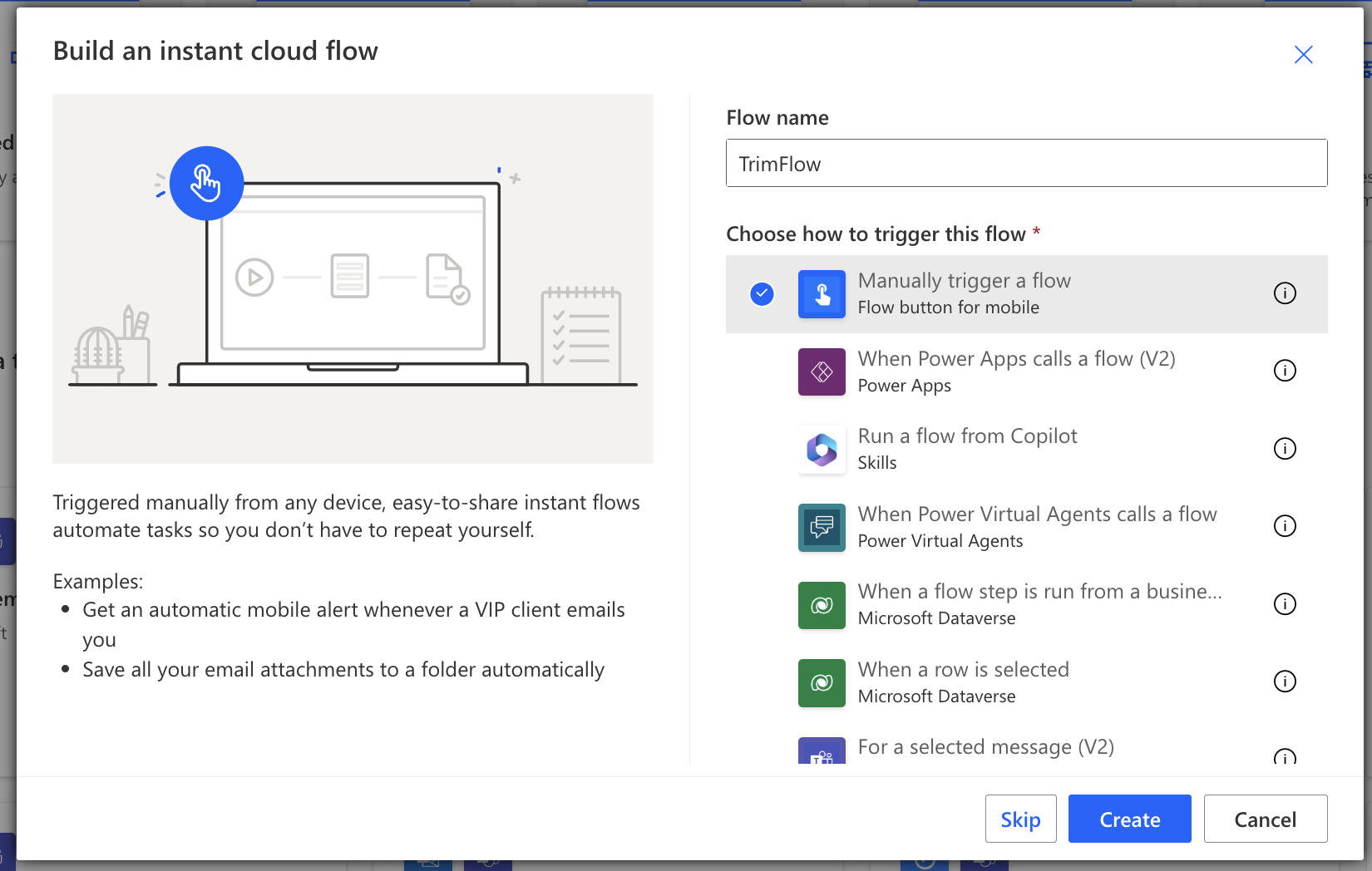1372x871 pixels.
Task: Click Dataverse icon for row selected trigger
Action: [822, 682]
